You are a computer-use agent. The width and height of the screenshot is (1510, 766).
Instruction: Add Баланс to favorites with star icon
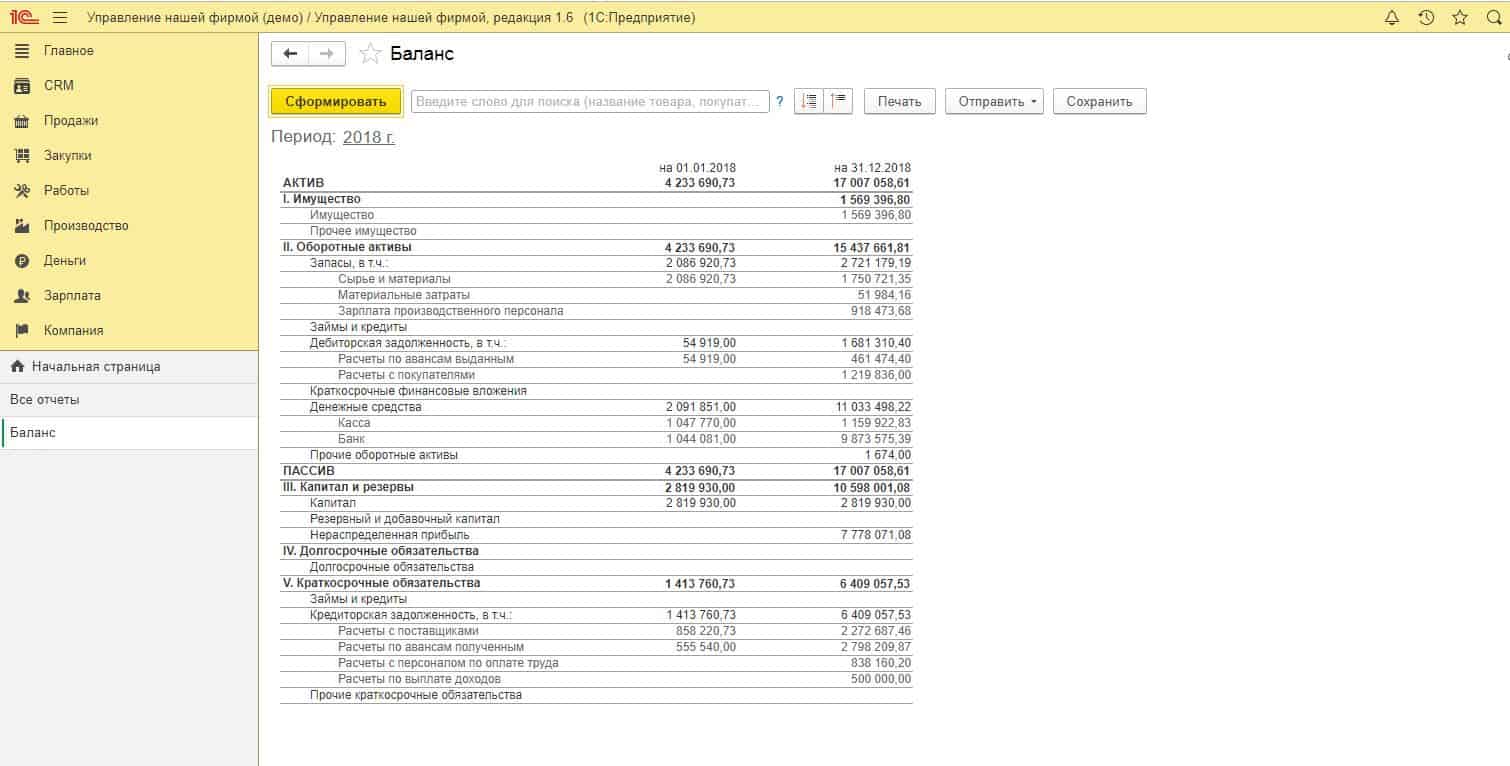(x=370, y=54)
